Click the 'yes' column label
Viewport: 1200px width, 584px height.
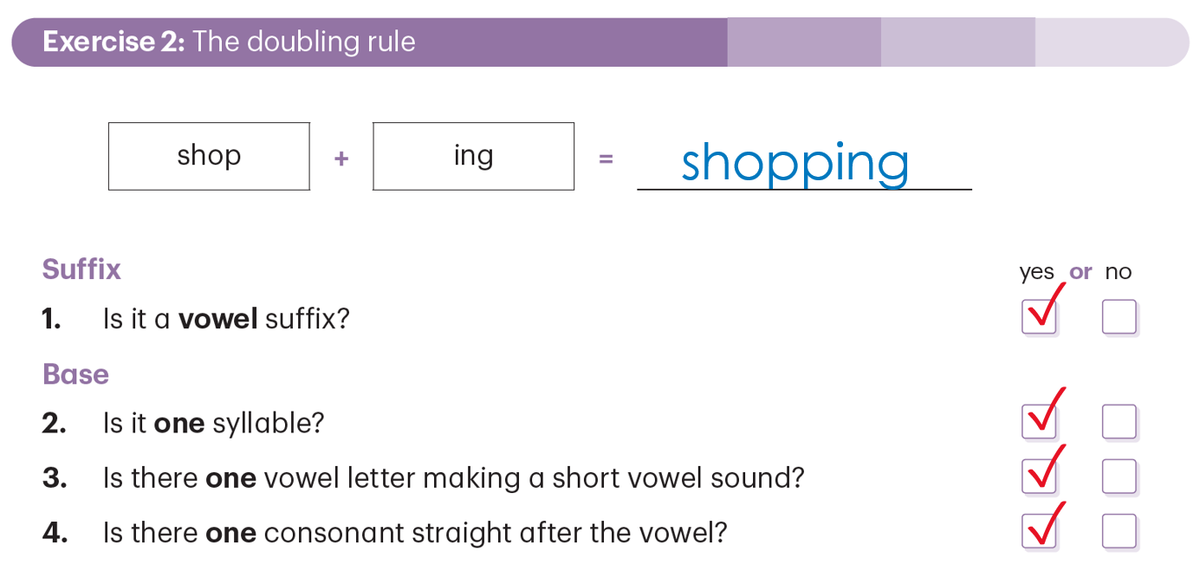(1036, 272)
